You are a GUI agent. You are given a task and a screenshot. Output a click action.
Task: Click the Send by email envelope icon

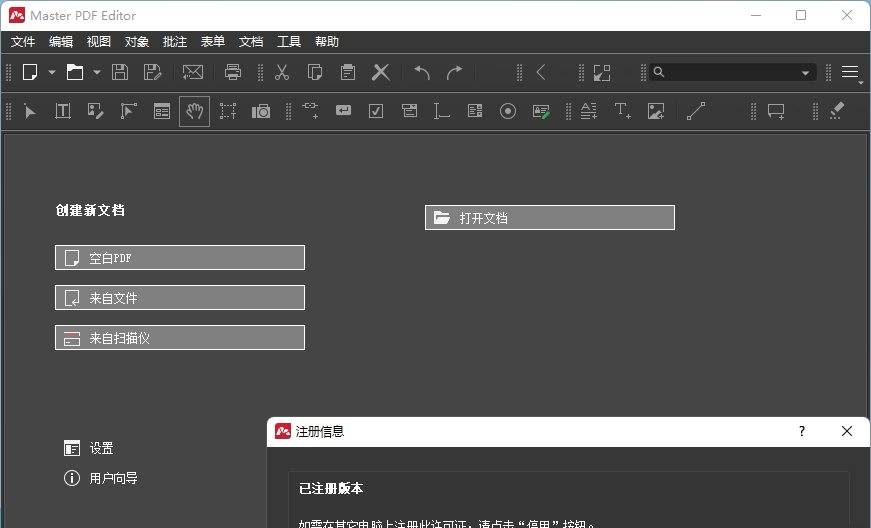click(x=192, y=72)
